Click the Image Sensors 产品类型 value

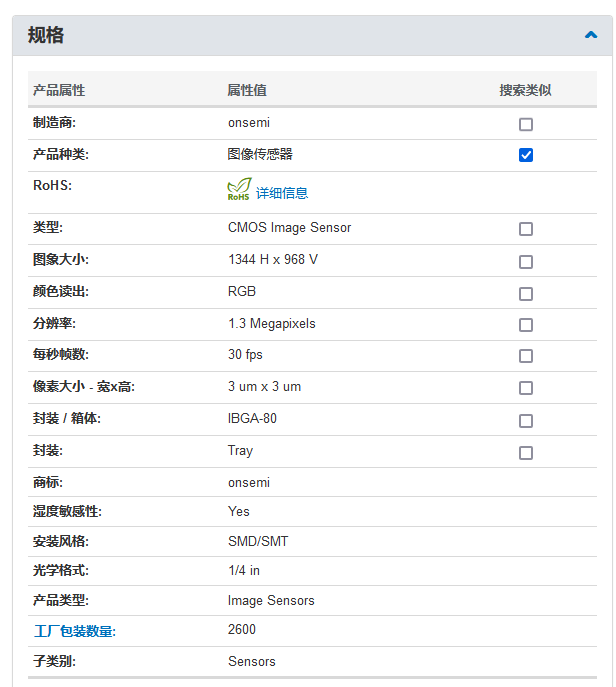coord(271,600)
